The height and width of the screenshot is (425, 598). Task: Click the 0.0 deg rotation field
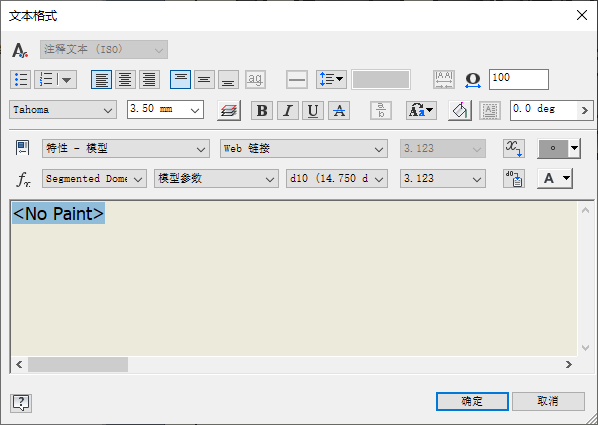click(544, 110)
